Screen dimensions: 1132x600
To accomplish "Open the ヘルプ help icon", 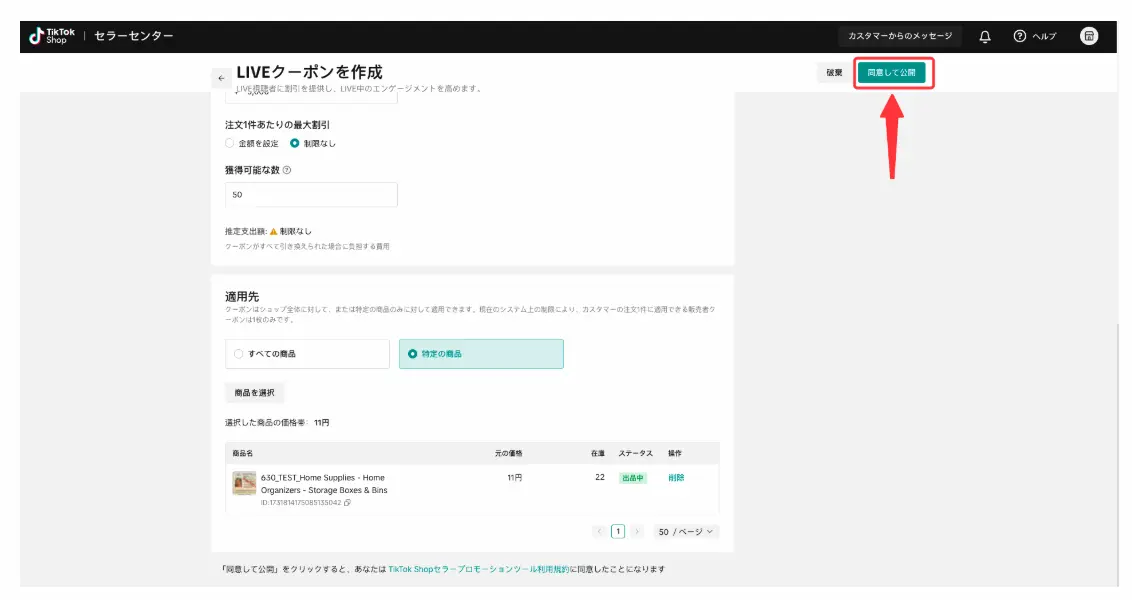I will (1019, 36).
